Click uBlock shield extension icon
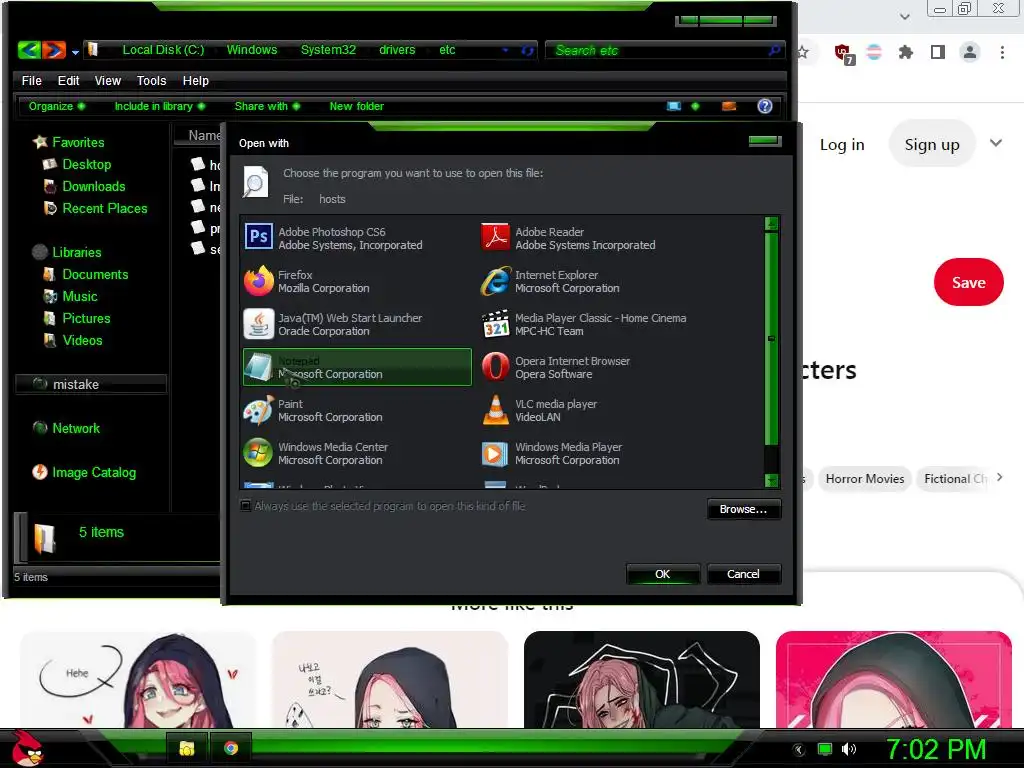This screenshot has height=768, width=1024. click(x=844, y=53)
